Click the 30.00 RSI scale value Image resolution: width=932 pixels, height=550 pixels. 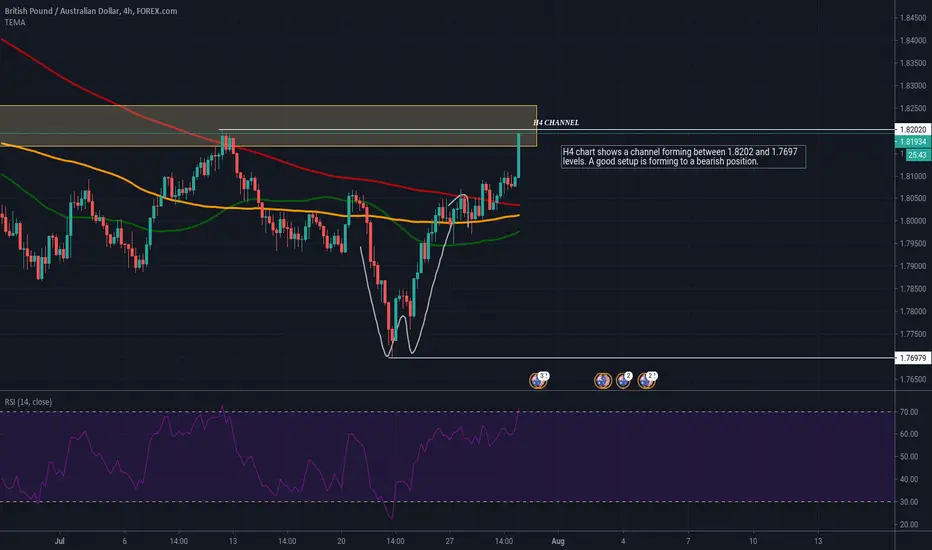(x=908, y=502)
